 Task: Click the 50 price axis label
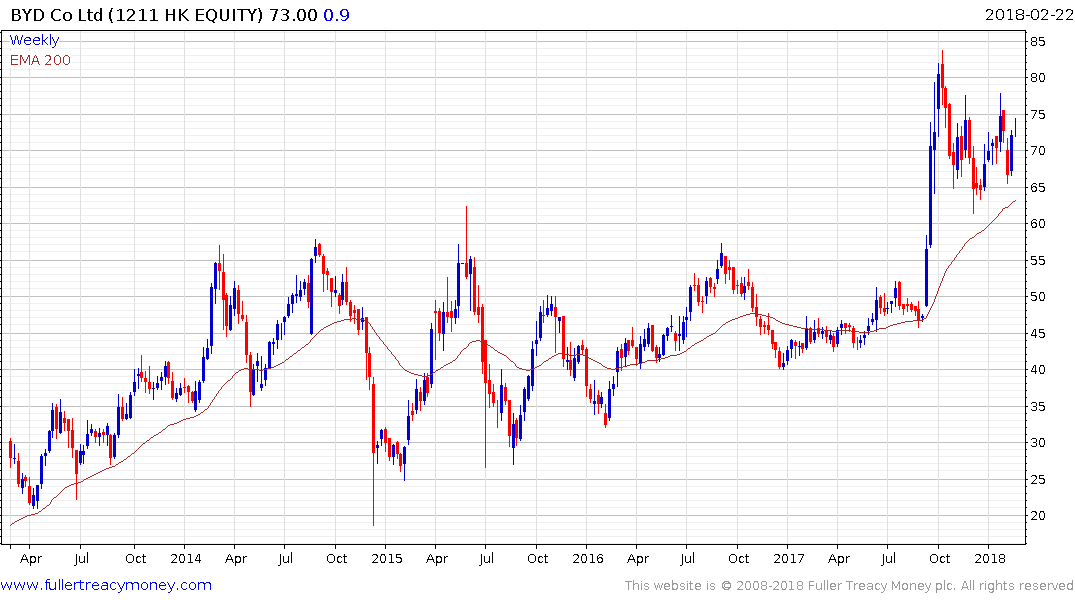coord(1037,297)
